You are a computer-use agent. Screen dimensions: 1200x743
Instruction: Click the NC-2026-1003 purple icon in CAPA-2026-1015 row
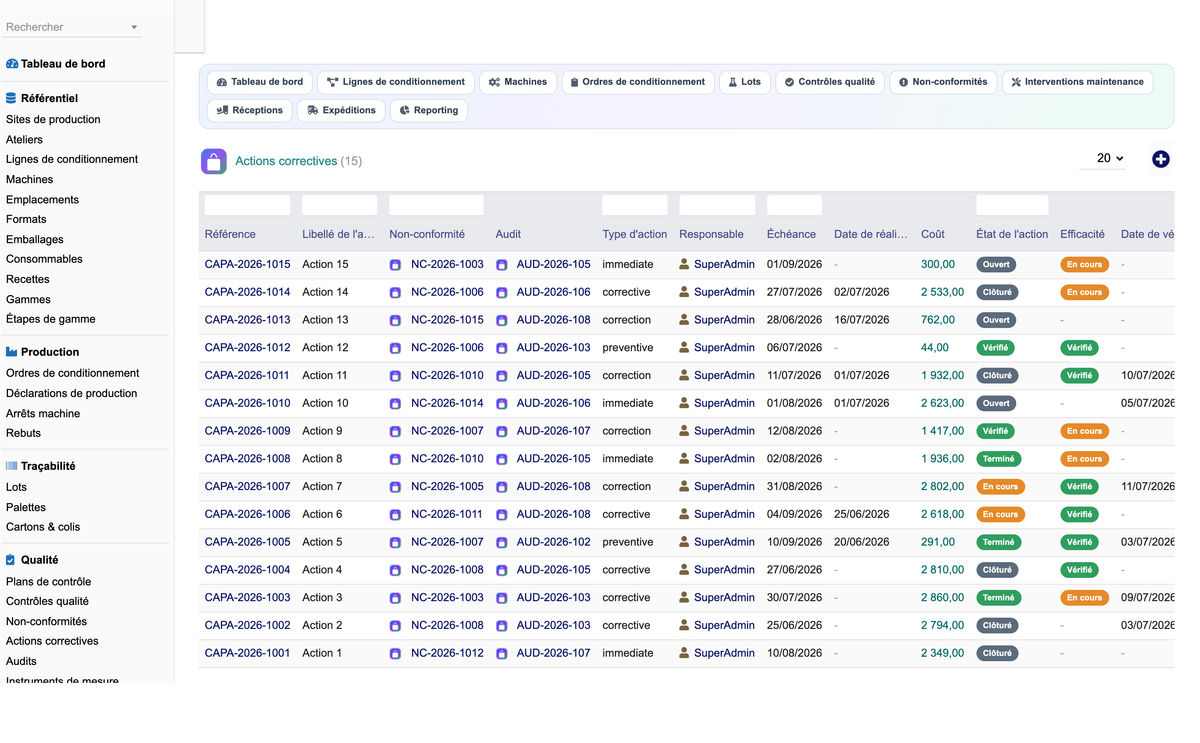(395, 265)
